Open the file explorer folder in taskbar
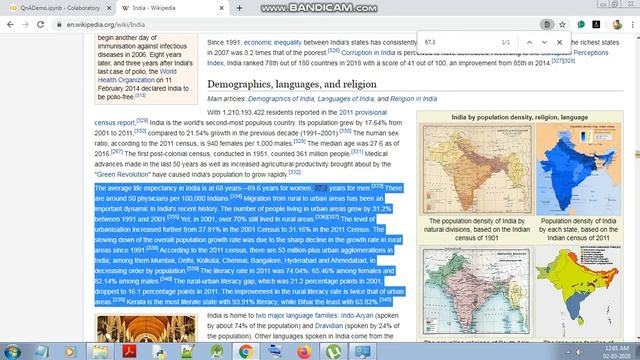 click(x=100, y=351)
